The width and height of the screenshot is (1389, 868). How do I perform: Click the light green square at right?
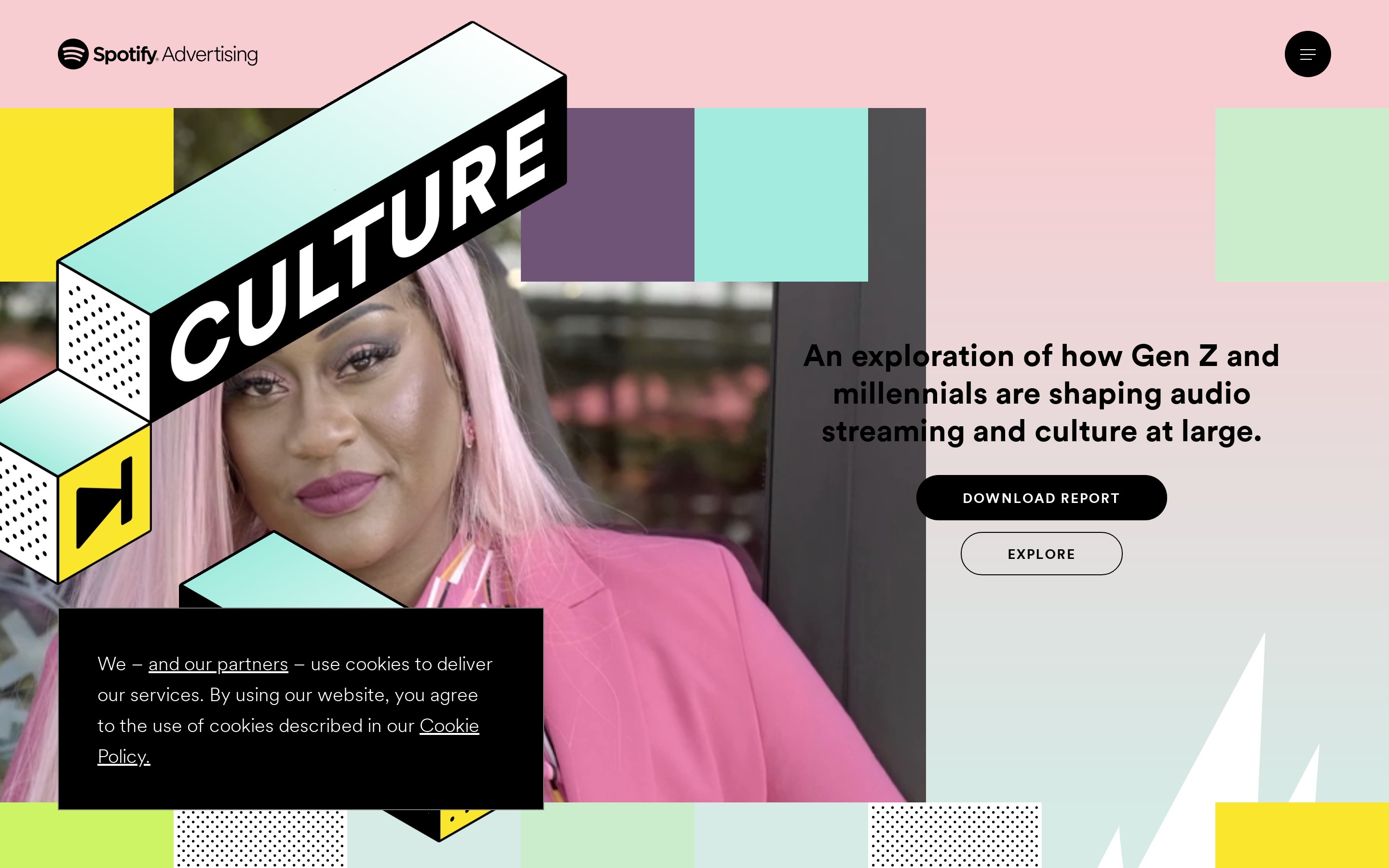tap(1302, 195)
